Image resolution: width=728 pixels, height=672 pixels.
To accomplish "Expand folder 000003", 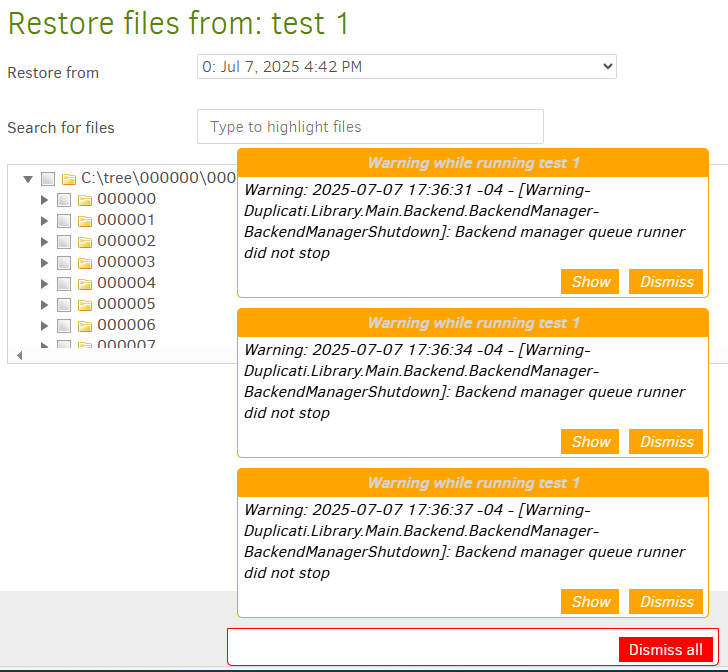I will [x=45, y=263].
